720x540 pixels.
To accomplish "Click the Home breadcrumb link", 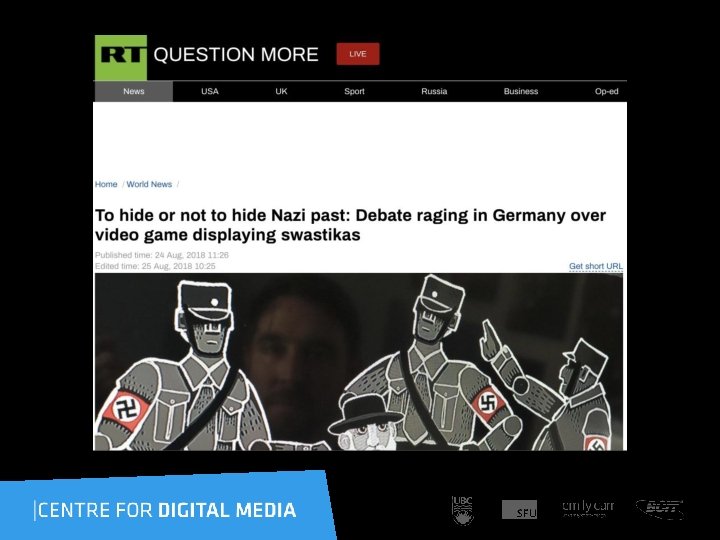I will pos(106,184).
